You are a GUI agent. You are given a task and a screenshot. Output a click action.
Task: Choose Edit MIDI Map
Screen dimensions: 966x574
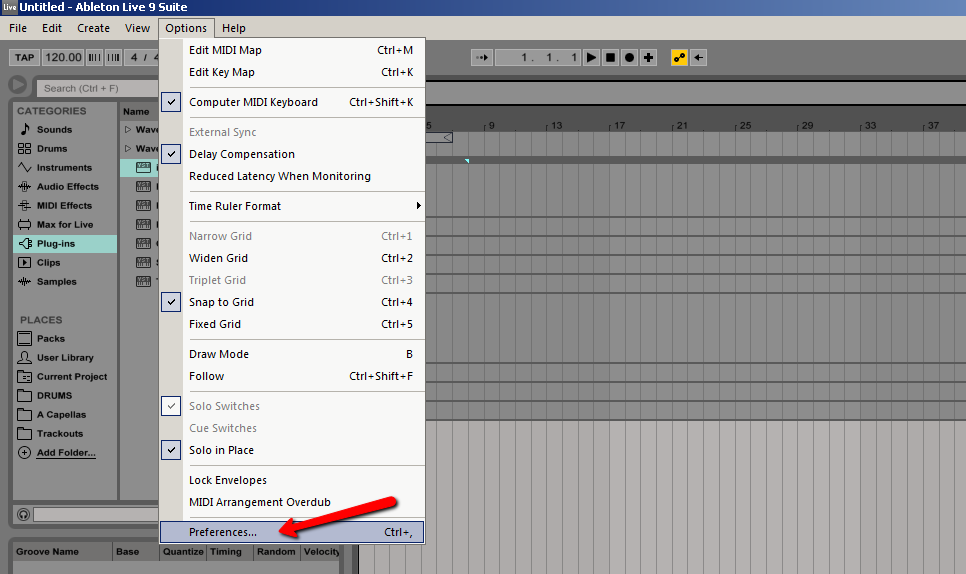tap(293, 51)
